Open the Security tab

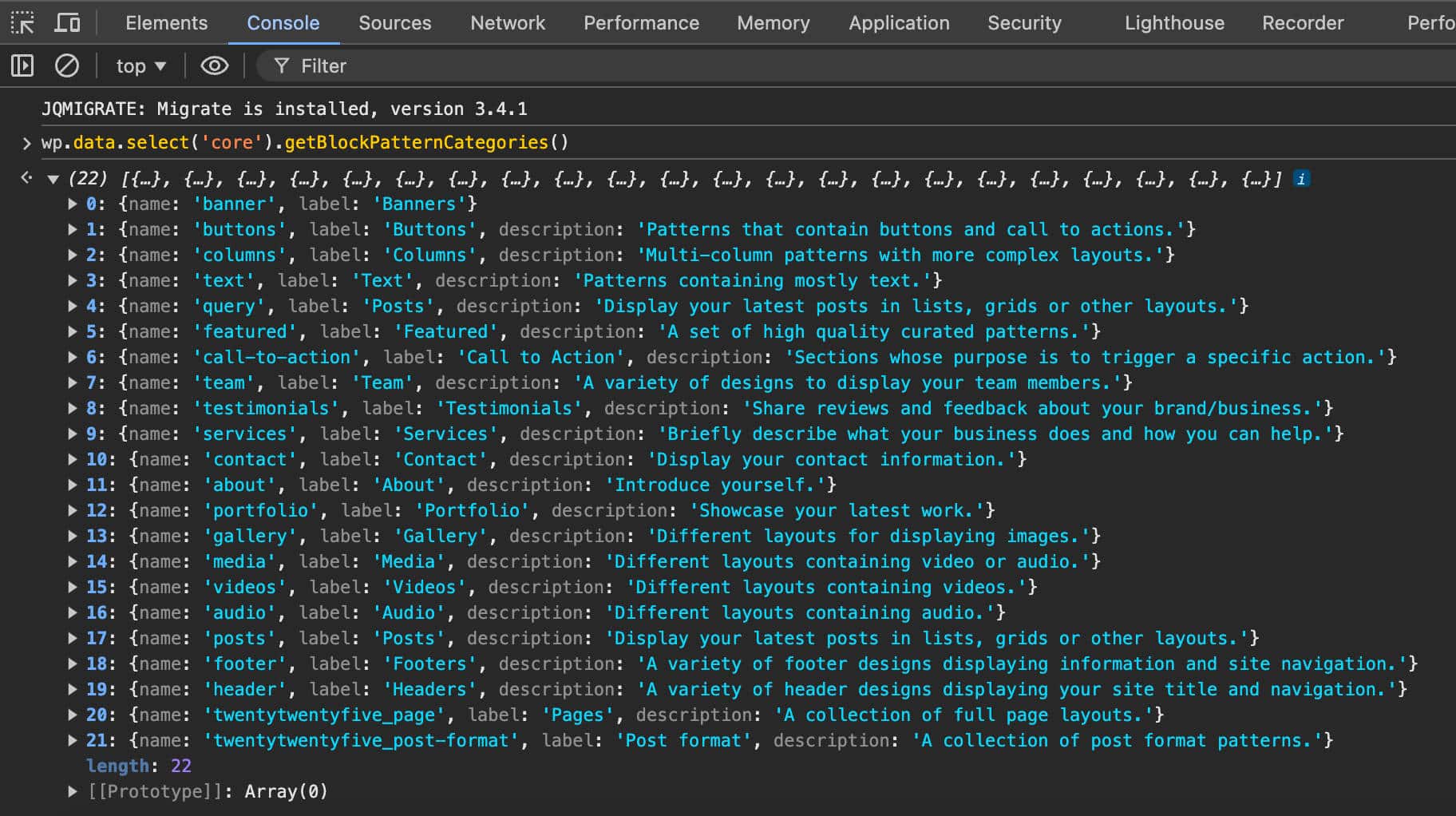click(x=1024, y=23)
